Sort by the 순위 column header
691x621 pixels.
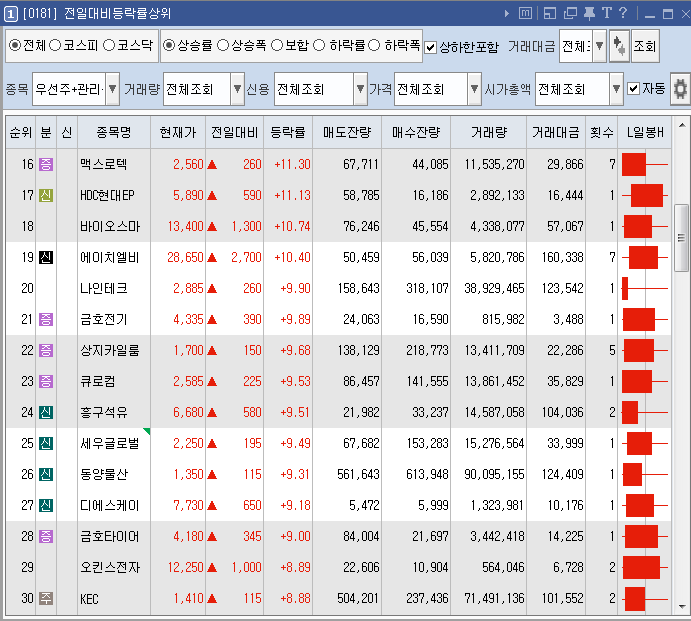coord(21,132)
